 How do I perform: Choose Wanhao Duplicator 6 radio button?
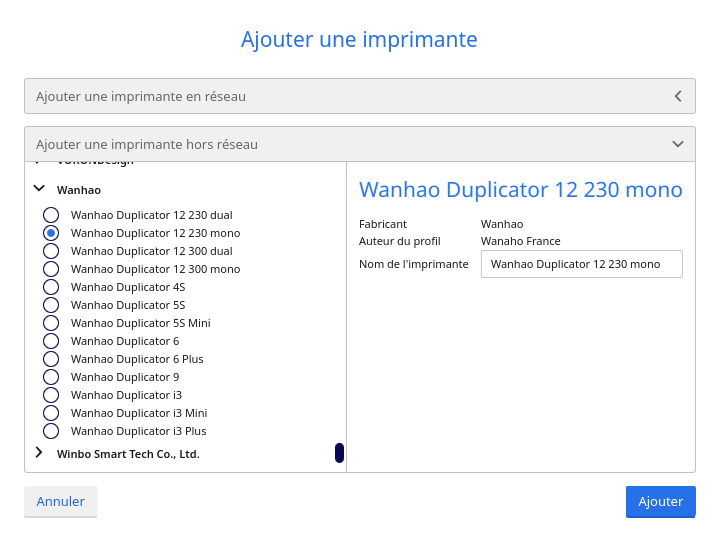51,341
